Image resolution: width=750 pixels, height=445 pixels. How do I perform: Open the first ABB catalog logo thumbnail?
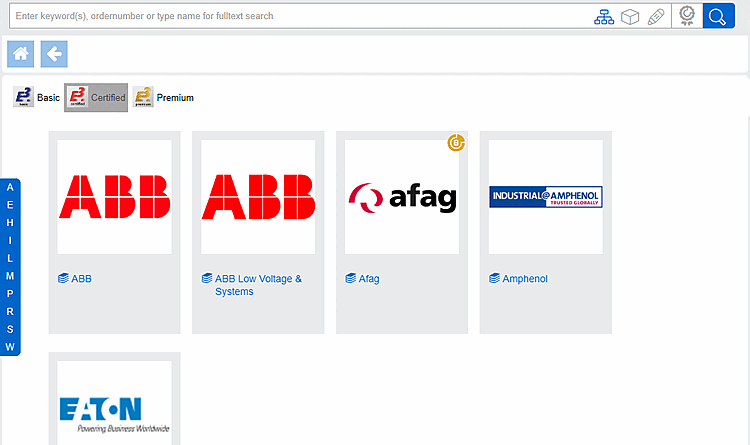click(114, 197)
